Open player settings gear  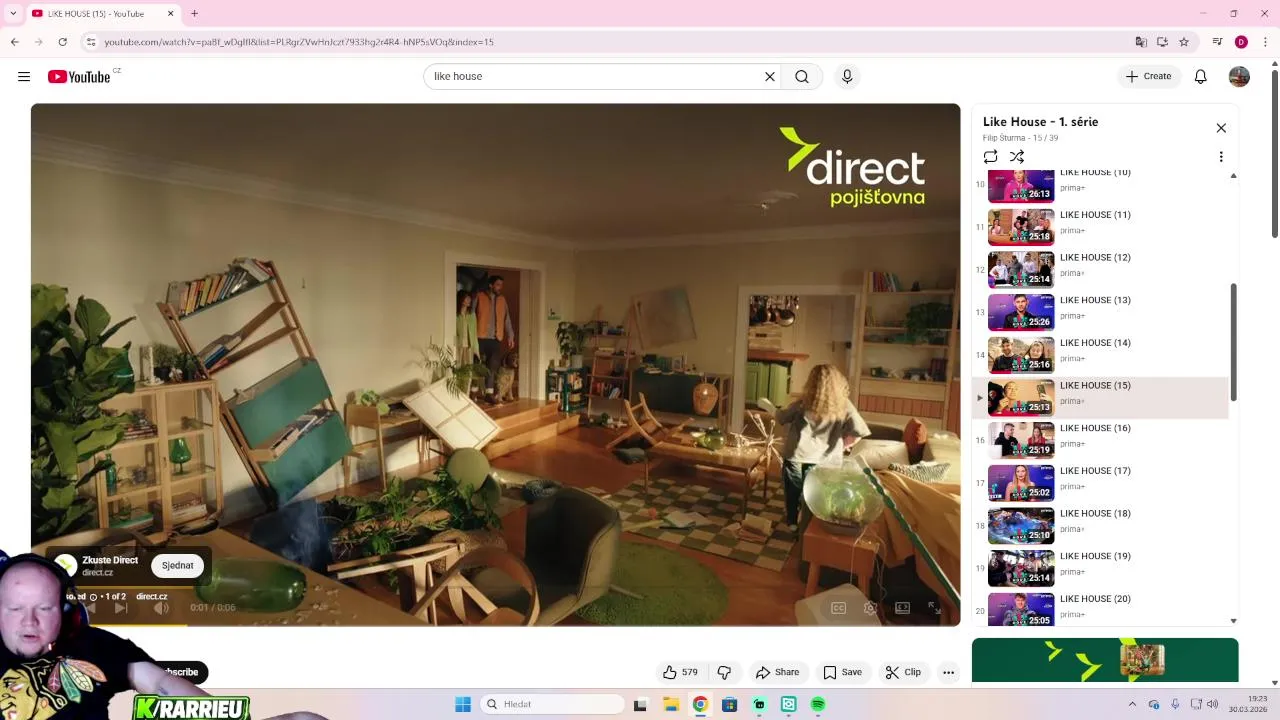(870, 608)
